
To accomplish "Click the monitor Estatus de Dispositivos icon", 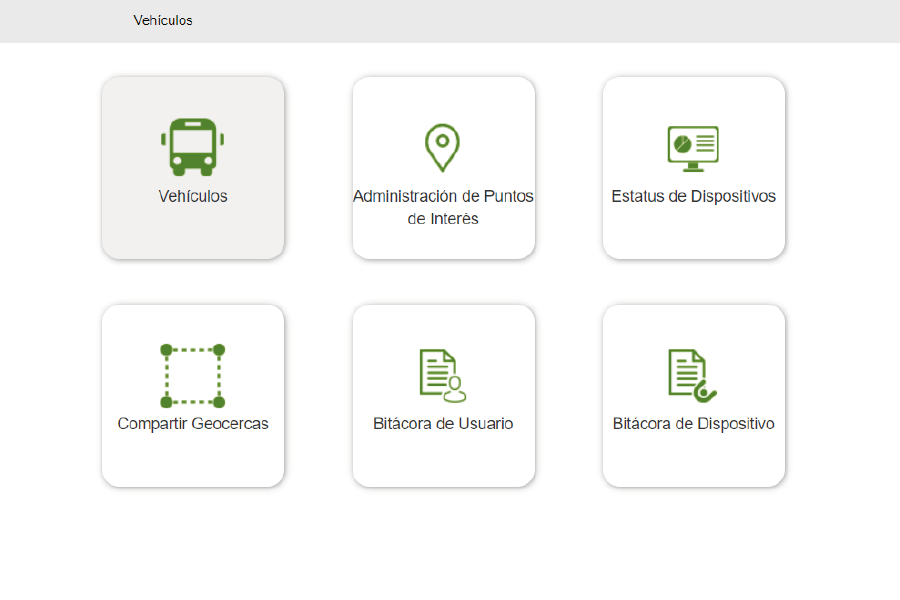I will pyautogui.click(x=693, y=149).
